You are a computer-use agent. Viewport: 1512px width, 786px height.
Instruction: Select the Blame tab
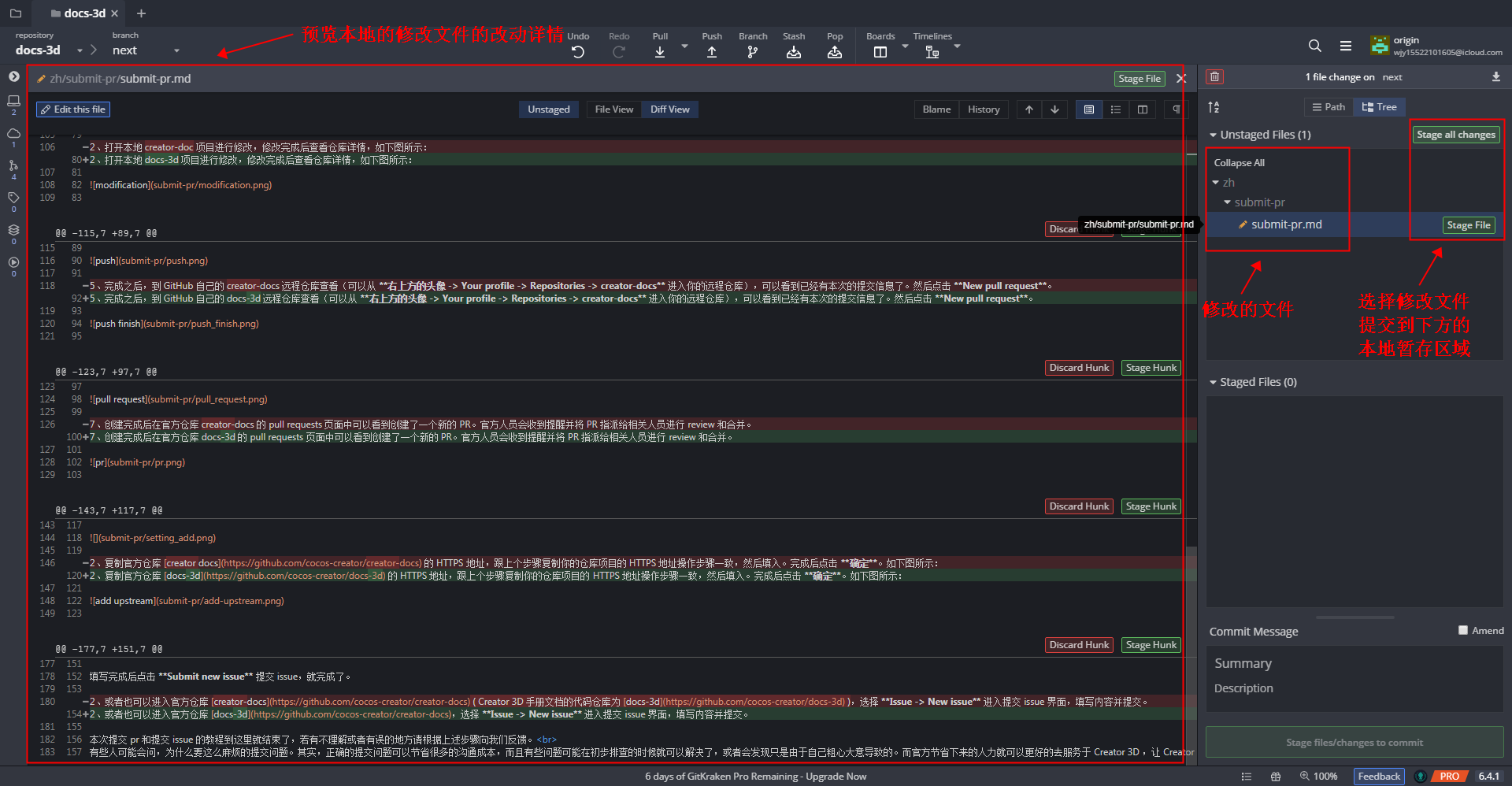click(x=936, y=109)
